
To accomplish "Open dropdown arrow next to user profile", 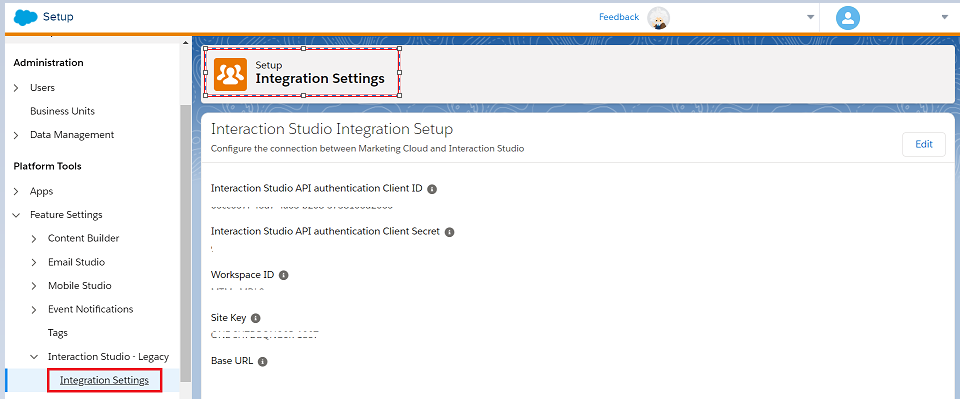I will tap(944, 17).
